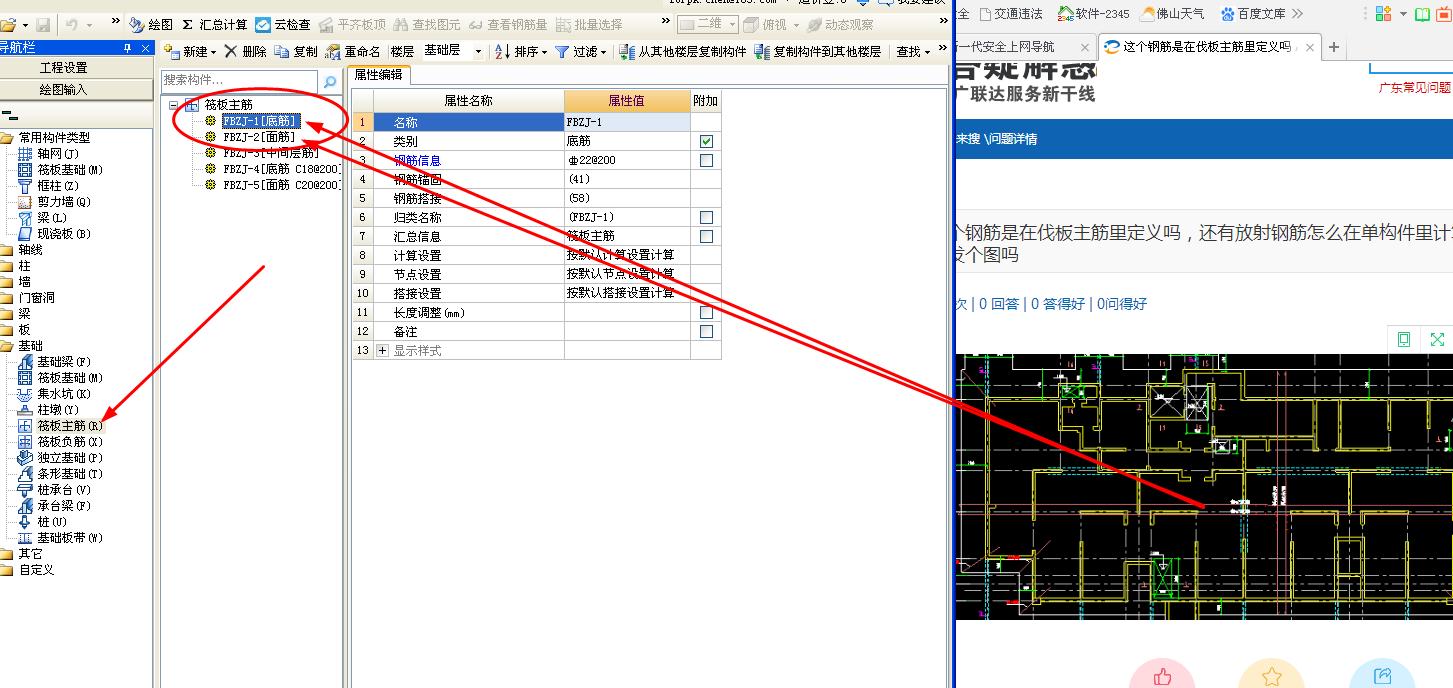Toggle 附加 checkbox for 长度调整(mm) row
1453x688 pixels.
[706, 312]
